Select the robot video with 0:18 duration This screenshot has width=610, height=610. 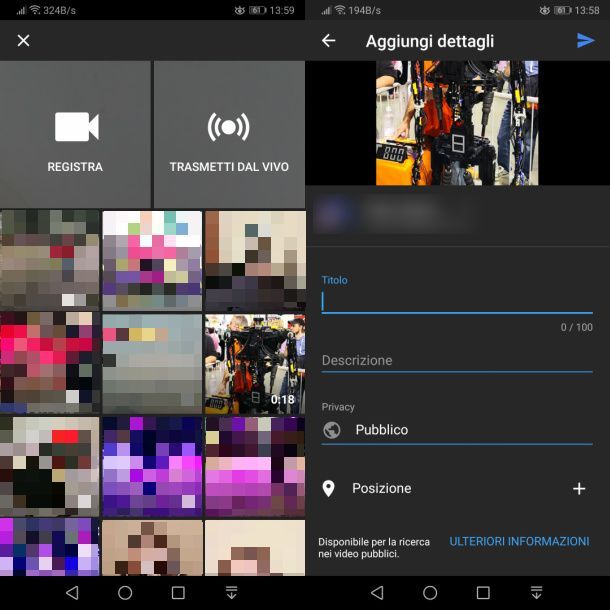(x=255, y=364)
